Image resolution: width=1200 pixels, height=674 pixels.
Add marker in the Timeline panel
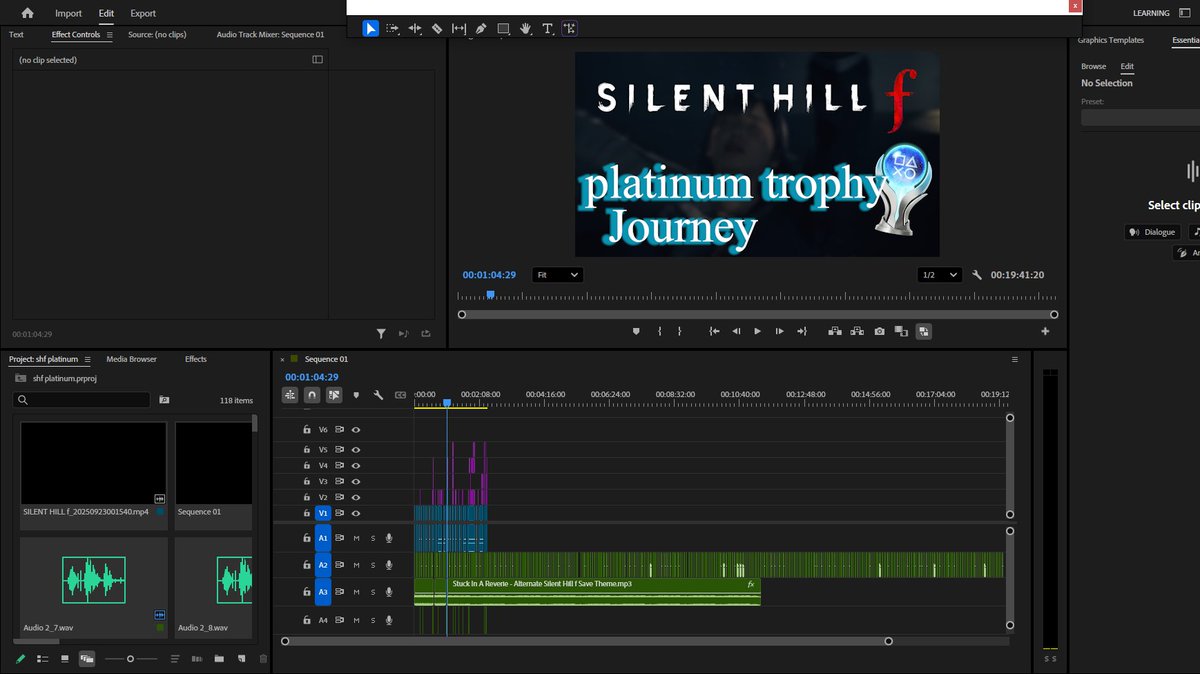[356, 395]
